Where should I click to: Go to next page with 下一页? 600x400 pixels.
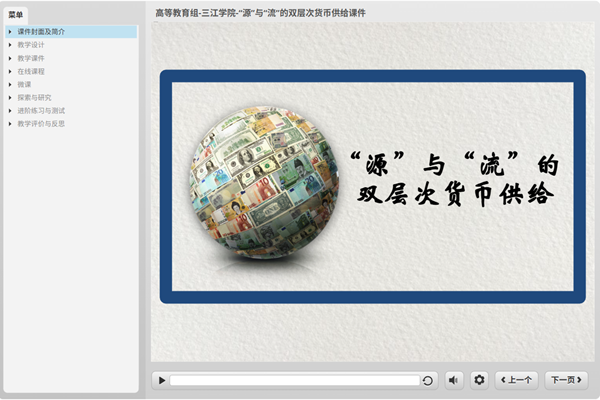(566, 380)
